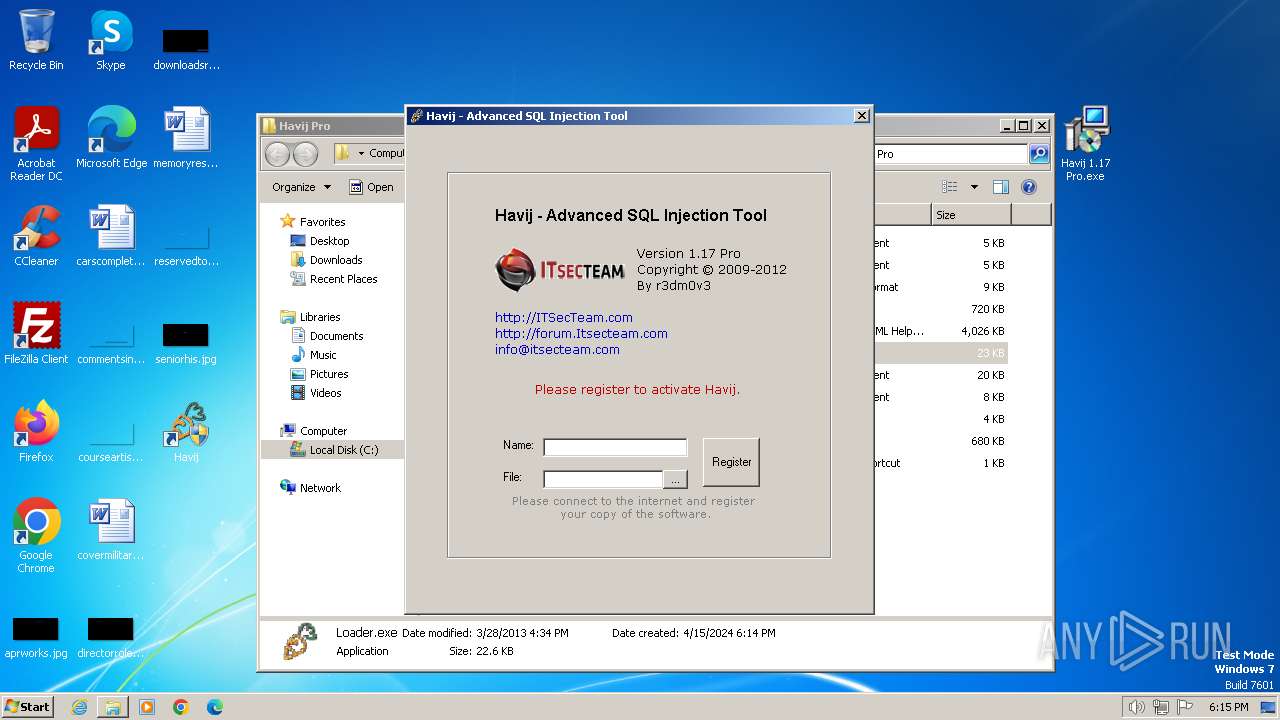This screenshot has height=720, width=1280.
Task: Open the CCleaner desktop shortcut
Action: pos(36,235)
